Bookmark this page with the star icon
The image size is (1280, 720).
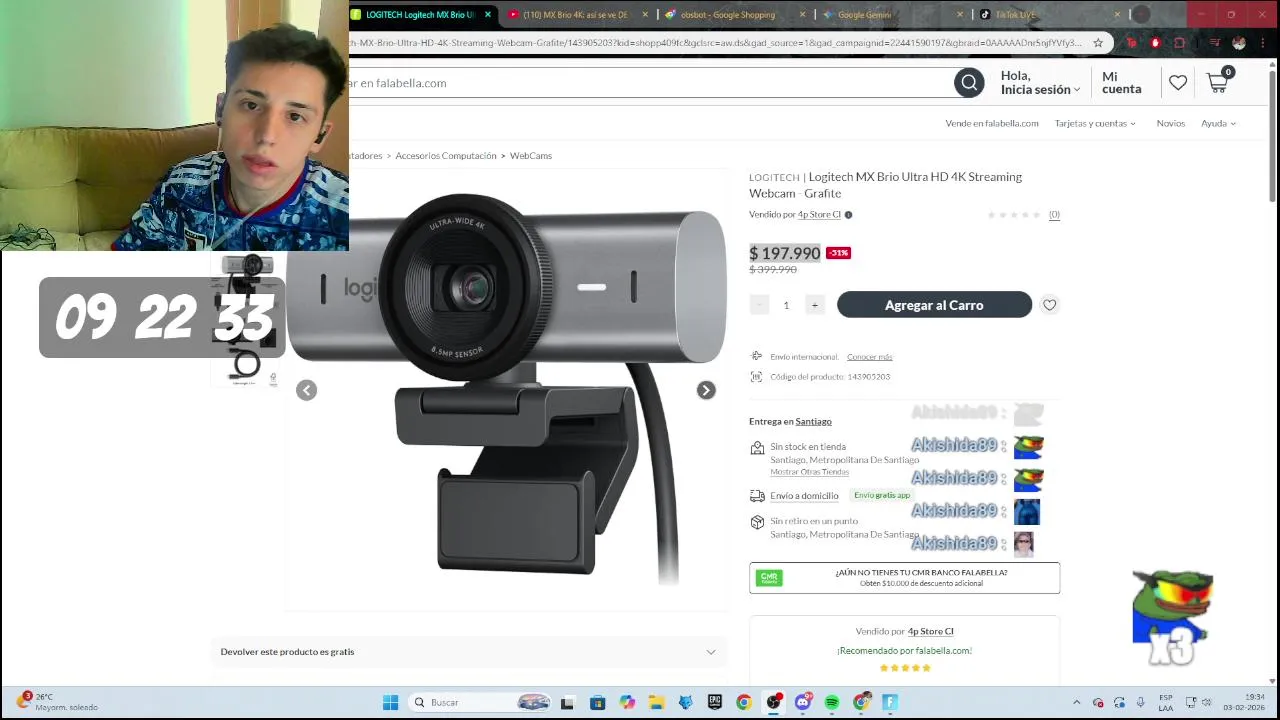pos(1098,43)
